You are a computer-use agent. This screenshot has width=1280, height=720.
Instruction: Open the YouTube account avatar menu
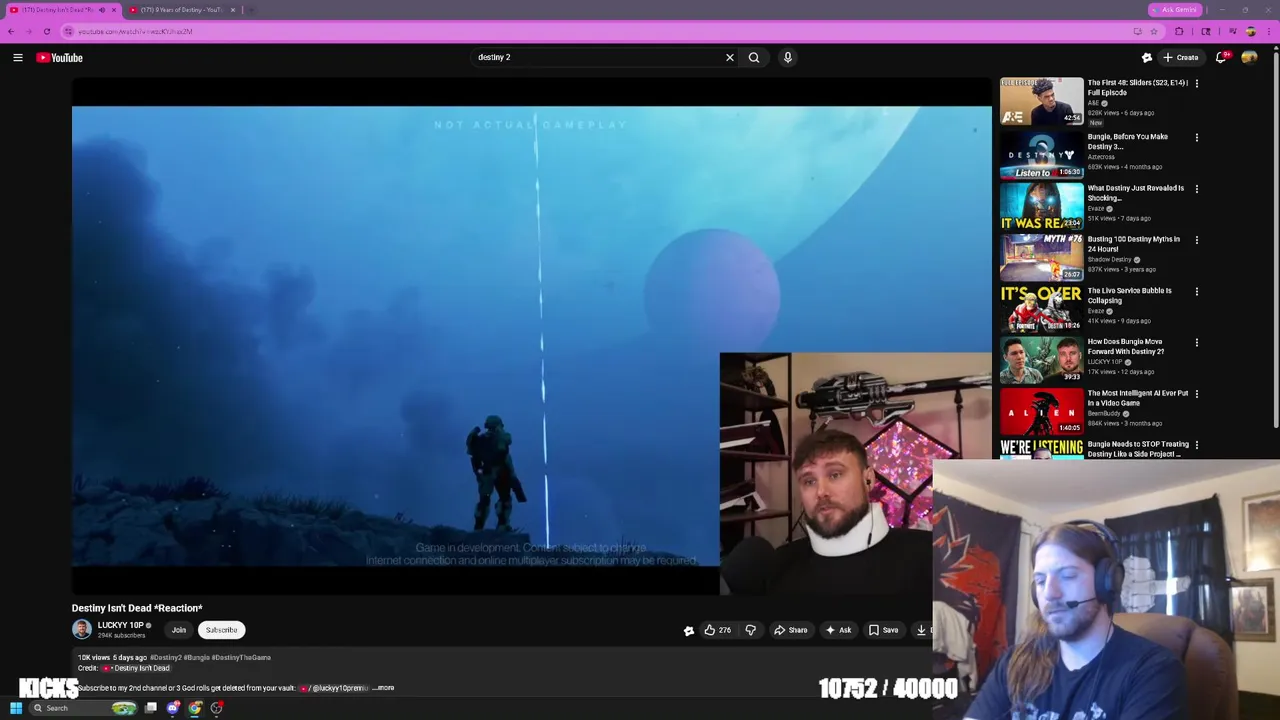pyautogui.click(x=1249, y=58)
